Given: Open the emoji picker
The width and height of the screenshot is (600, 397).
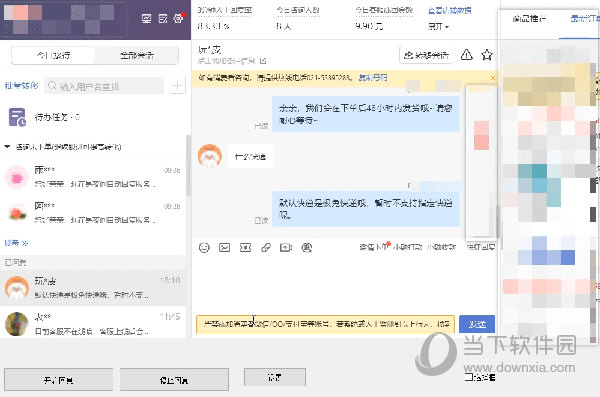Looking at the screenshot, I should point(204,248).
